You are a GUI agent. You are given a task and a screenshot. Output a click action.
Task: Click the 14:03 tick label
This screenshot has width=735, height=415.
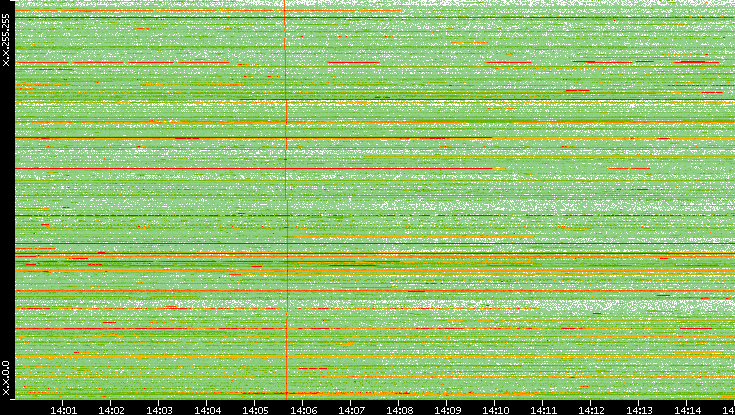[x=159, y=410]
